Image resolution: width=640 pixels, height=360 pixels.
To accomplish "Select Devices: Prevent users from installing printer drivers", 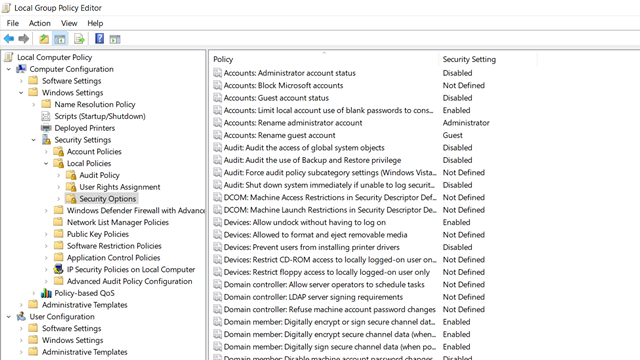I will click(311, 247).
